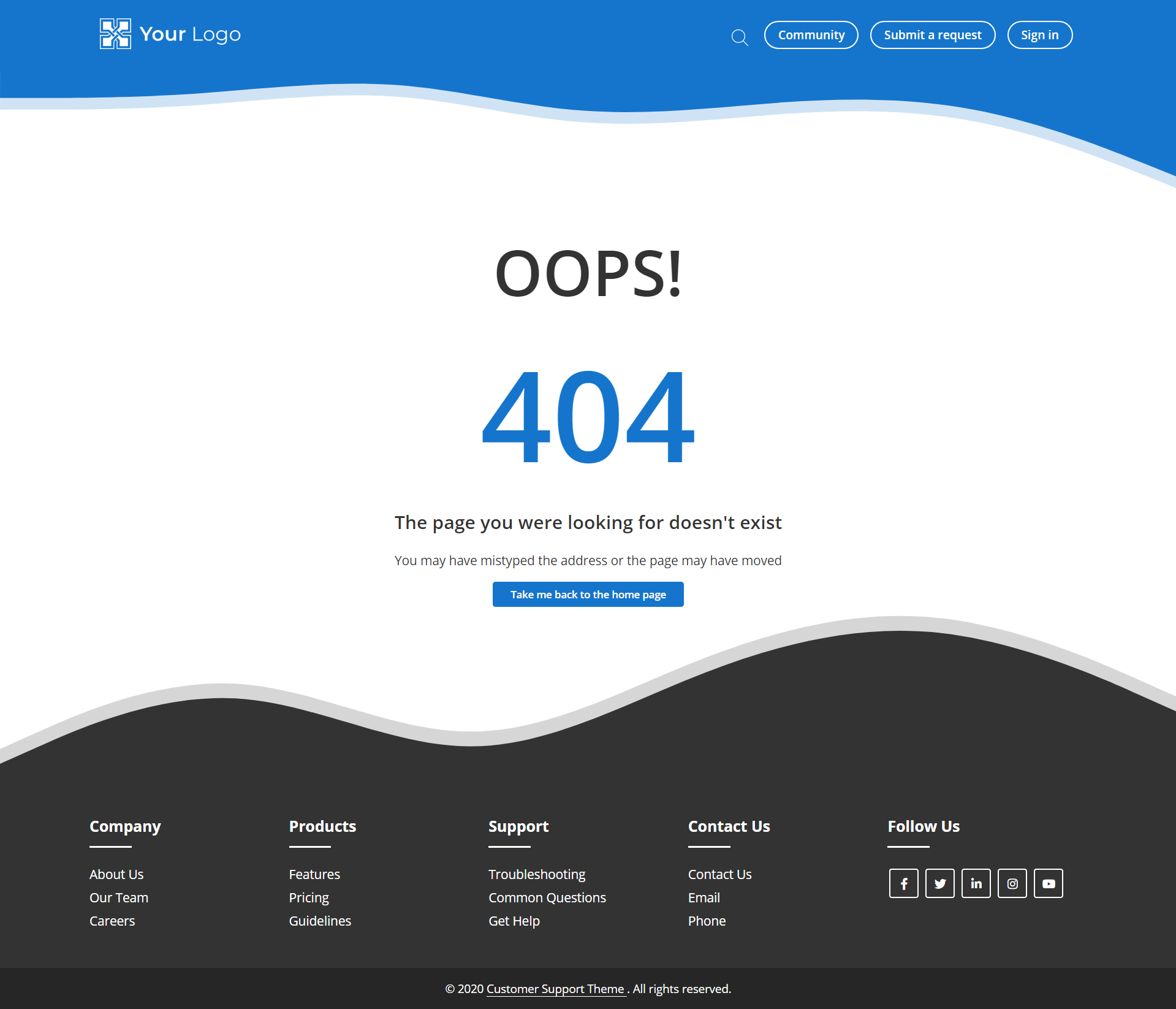This screenshot has width=1176, height=1009.
Task: Open the Twitter social icon
Action: pyautogui.click(x=939, y=883)
